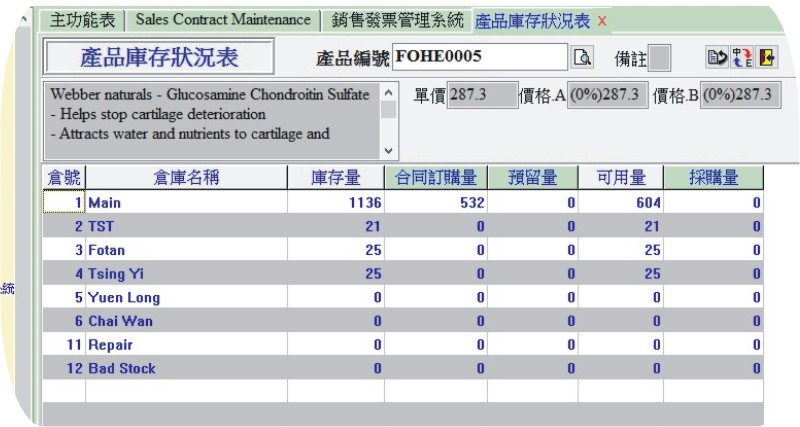Switch to 銷售發票管理系統 tab

[x=397, y=20]
